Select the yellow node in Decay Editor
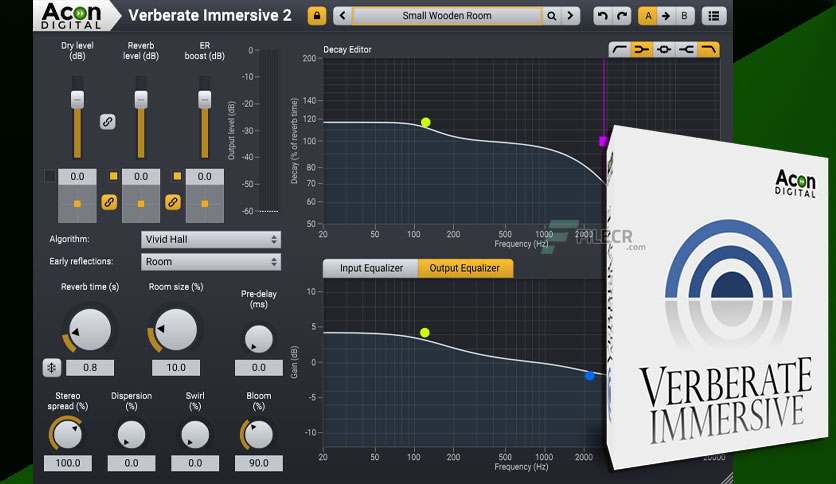This screenshot has width=836, height=484. 425,123
